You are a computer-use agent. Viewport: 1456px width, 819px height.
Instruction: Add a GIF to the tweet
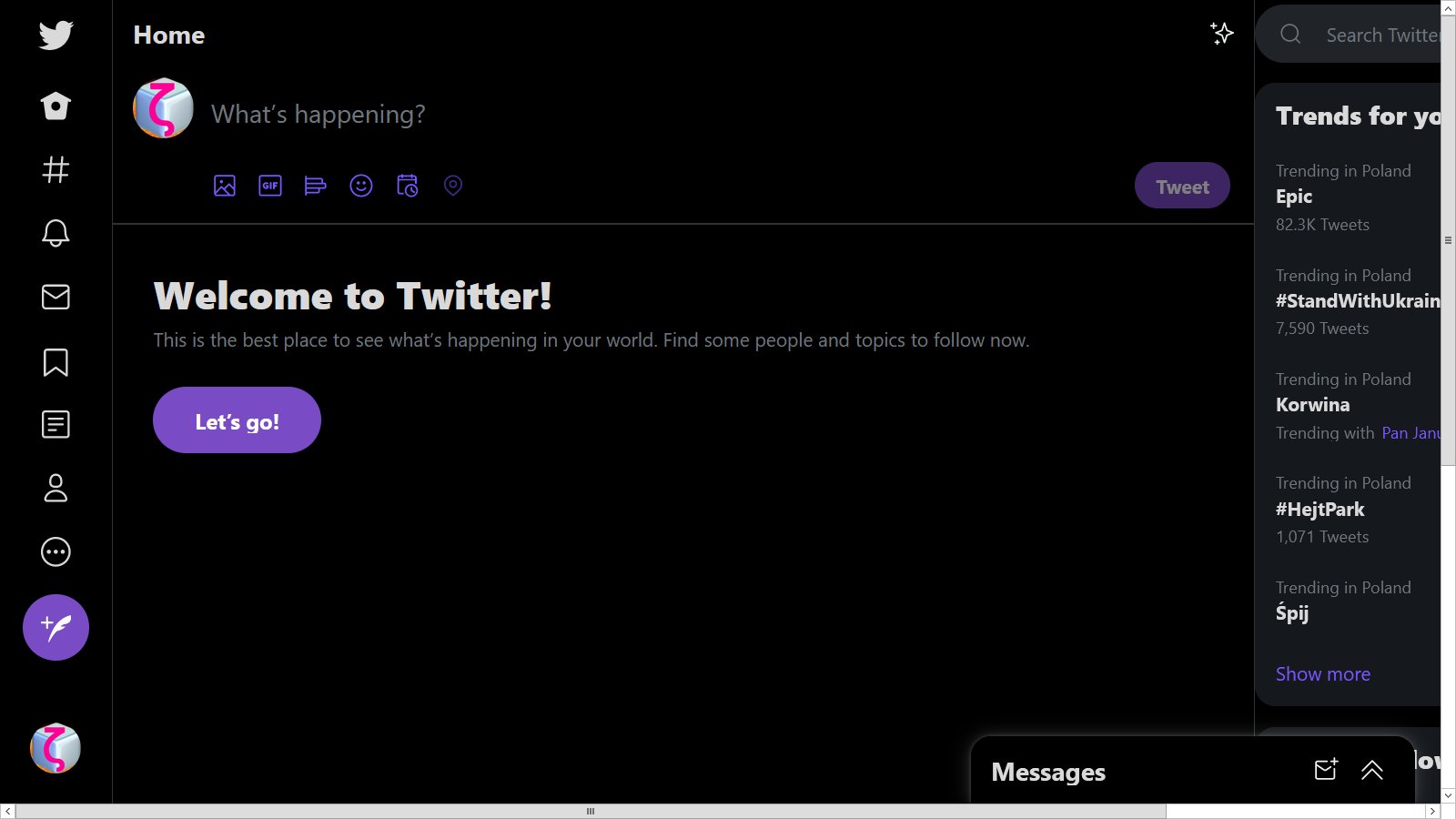270,186
